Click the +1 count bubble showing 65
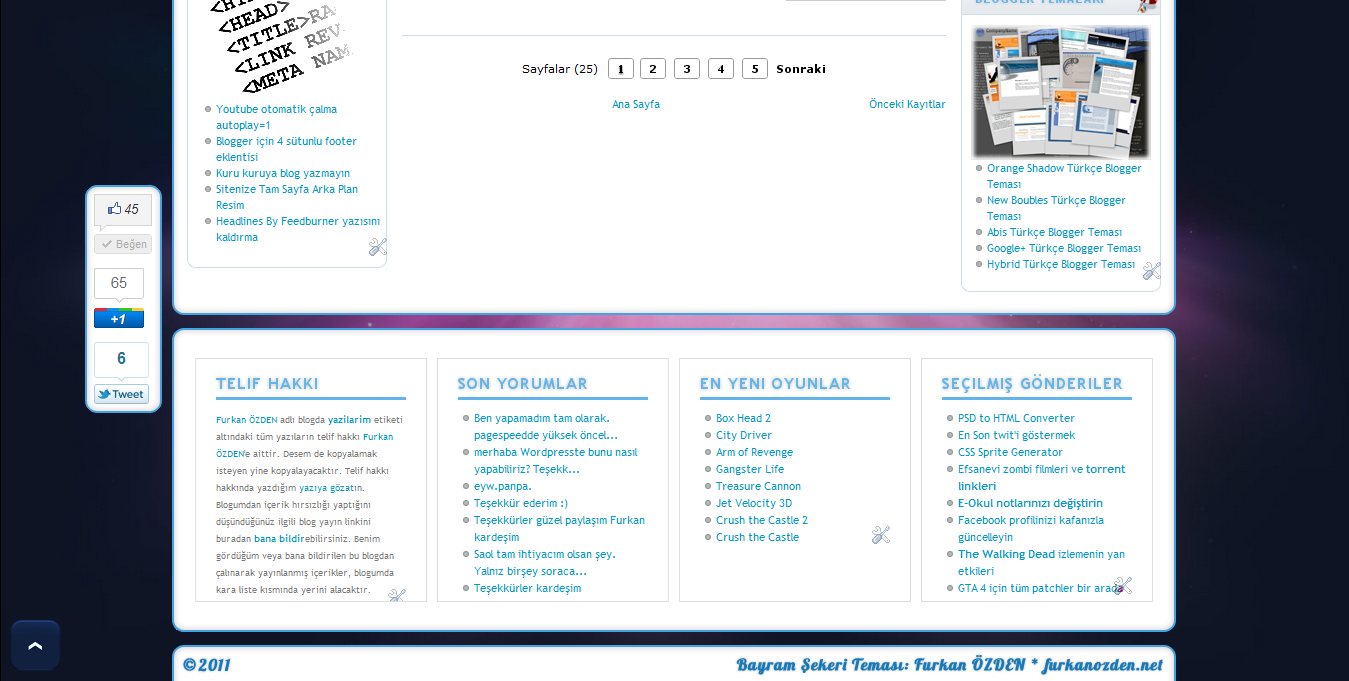 point(119,283)
